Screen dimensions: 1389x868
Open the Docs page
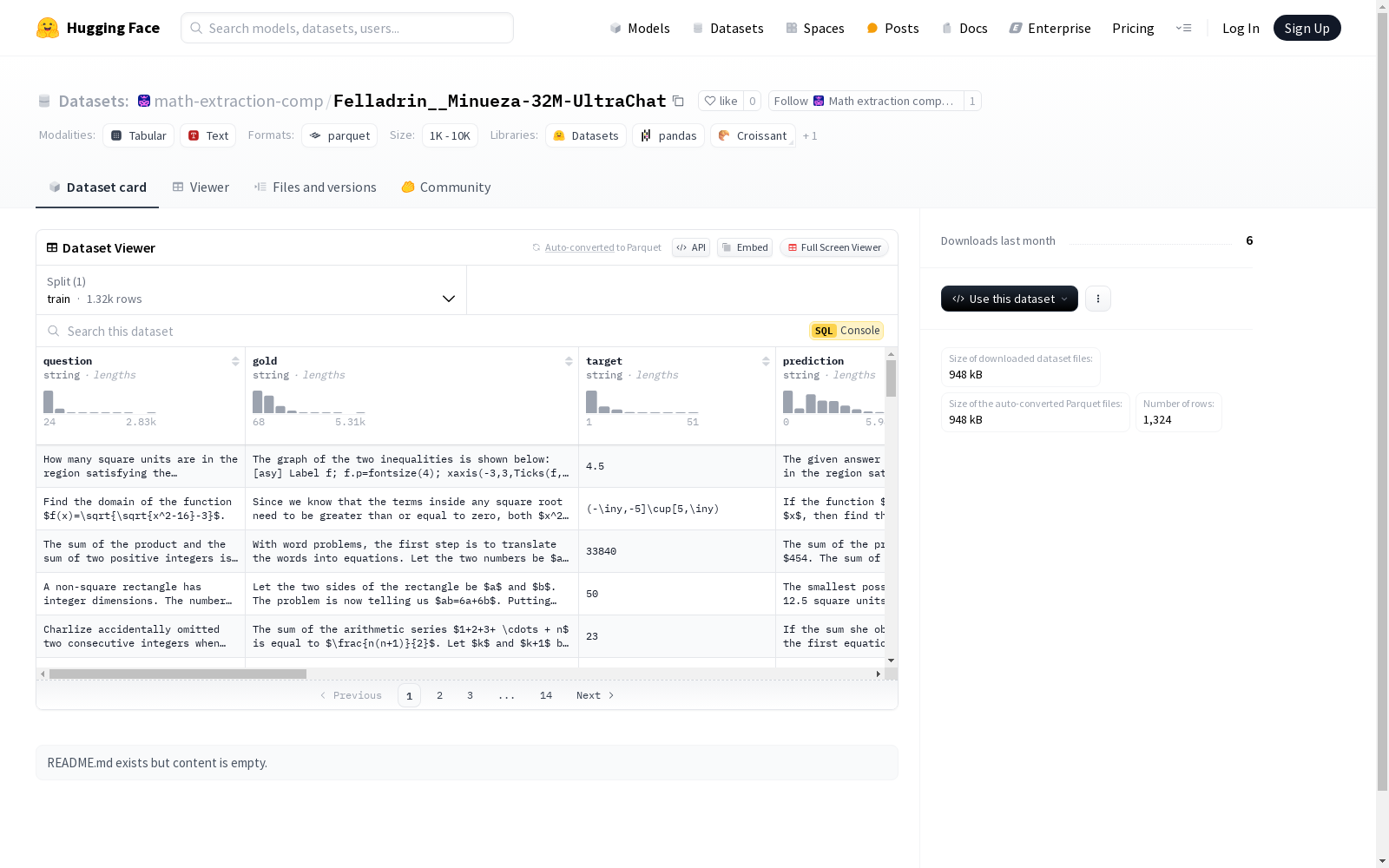point(964,28)
